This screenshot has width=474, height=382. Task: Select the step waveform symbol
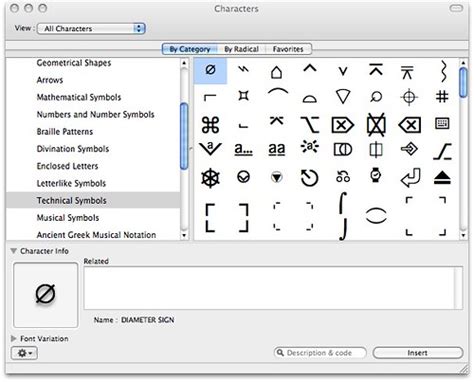(442, 151)
